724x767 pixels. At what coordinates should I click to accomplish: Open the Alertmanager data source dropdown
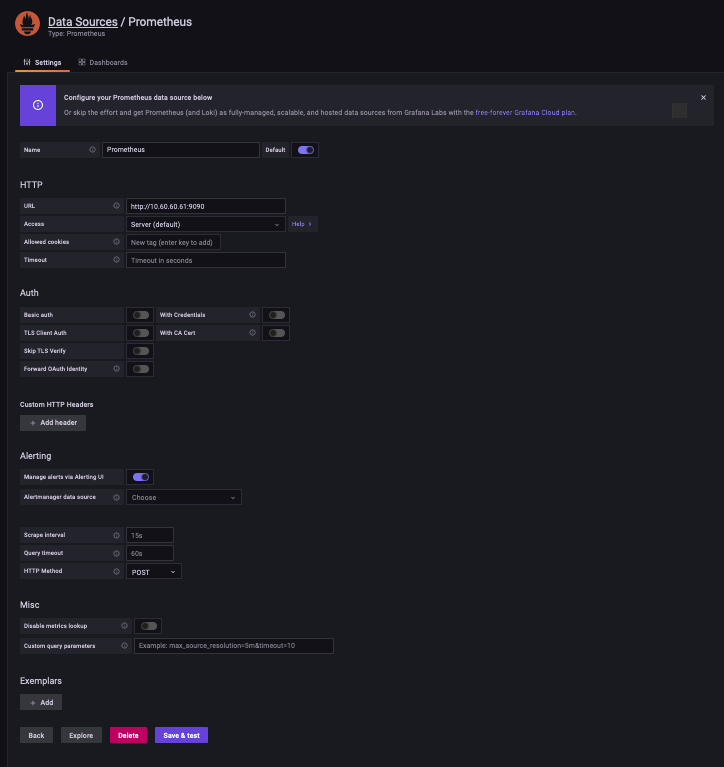(184, 497)
